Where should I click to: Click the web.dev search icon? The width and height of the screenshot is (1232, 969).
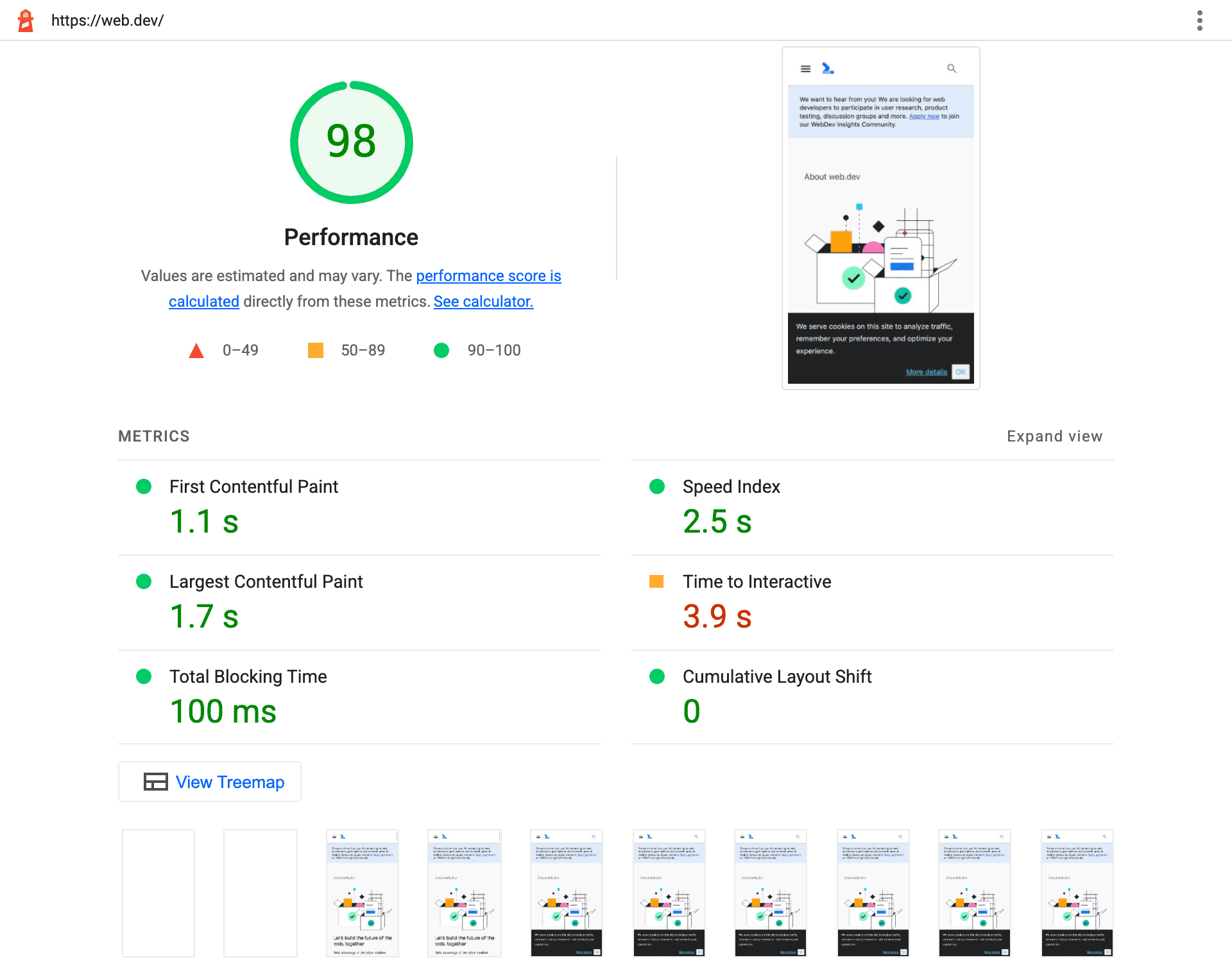951,68
